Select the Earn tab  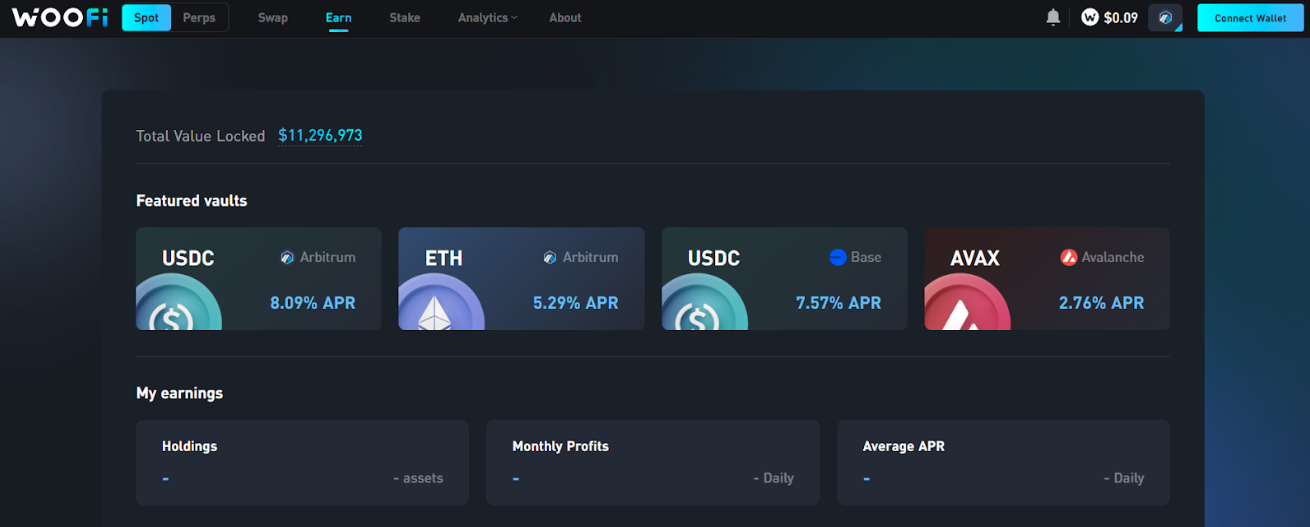click(x=338, y=18)
